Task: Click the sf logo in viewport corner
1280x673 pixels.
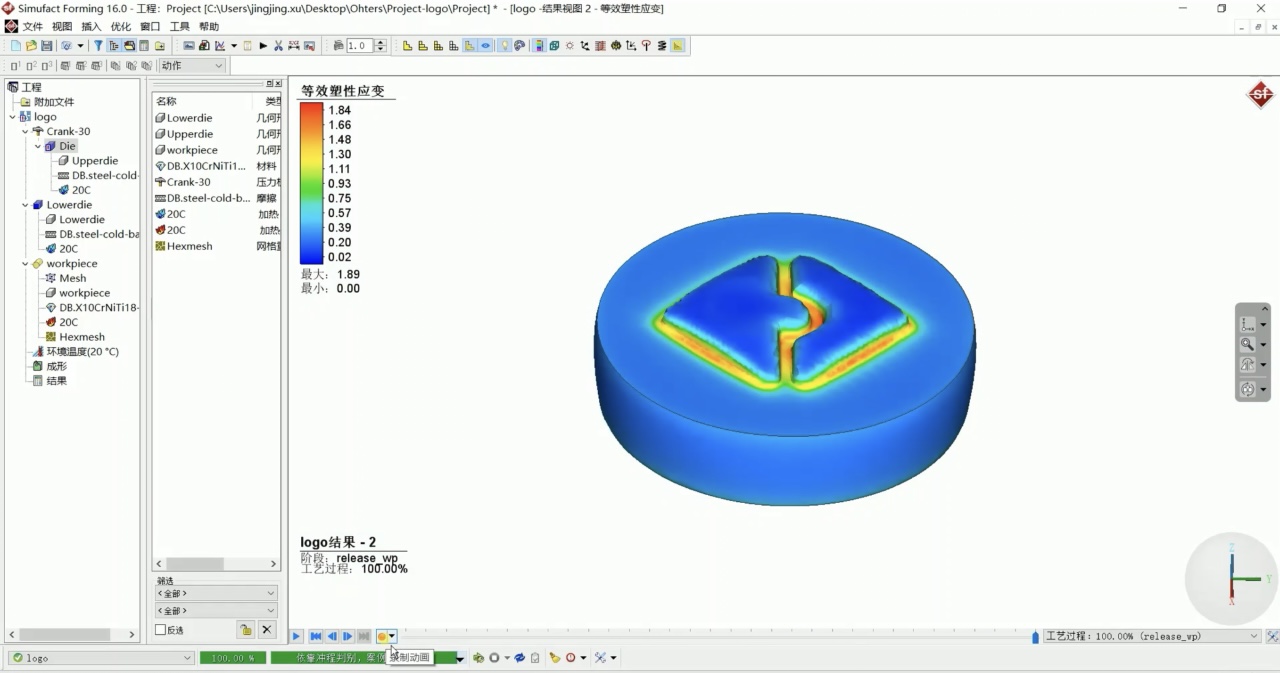Action: [1260, 96]
